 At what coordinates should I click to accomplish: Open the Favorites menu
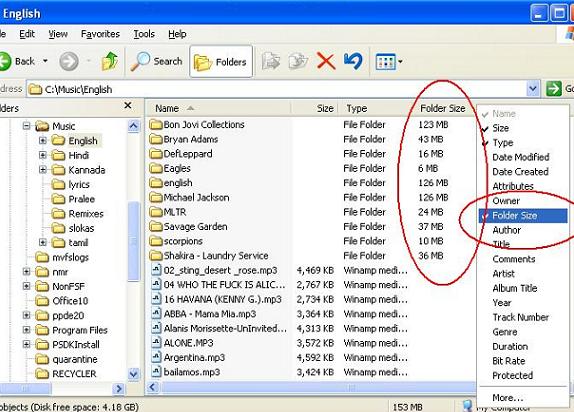pyautogui.click(x=100, y=34)
